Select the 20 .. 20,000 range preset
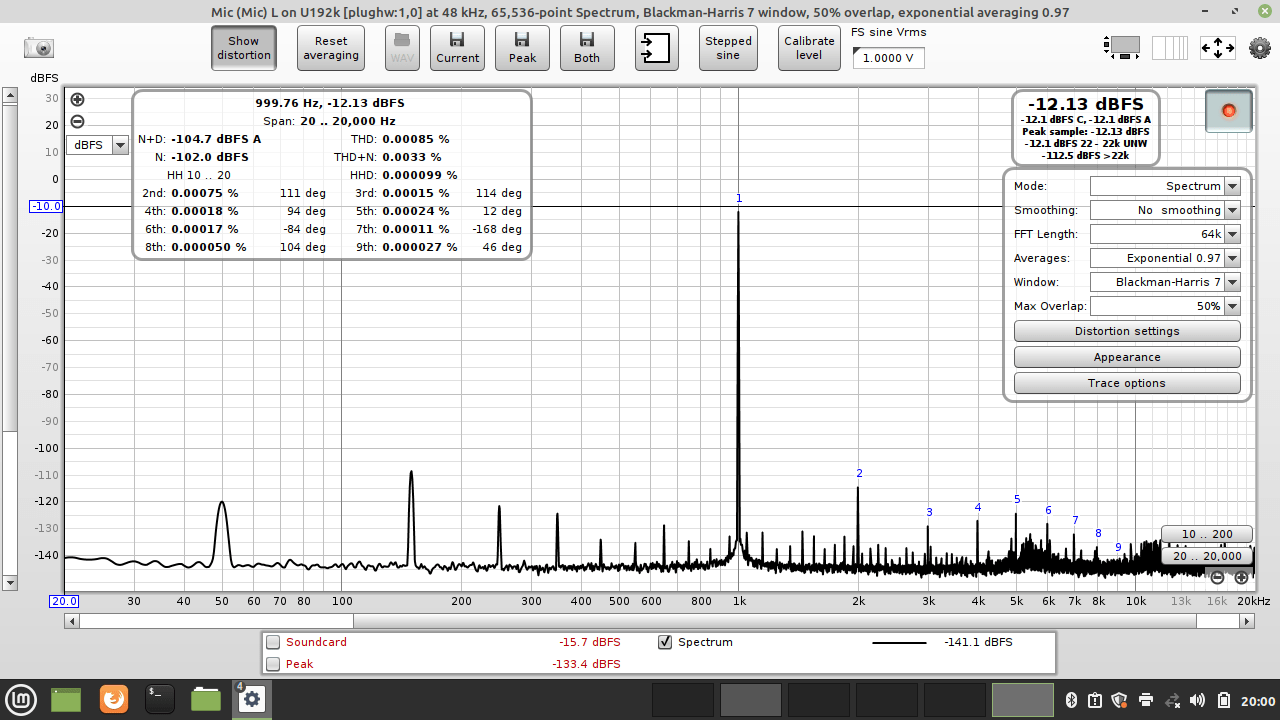The width and height of the screenshot is (1280, 720). 1207,556
